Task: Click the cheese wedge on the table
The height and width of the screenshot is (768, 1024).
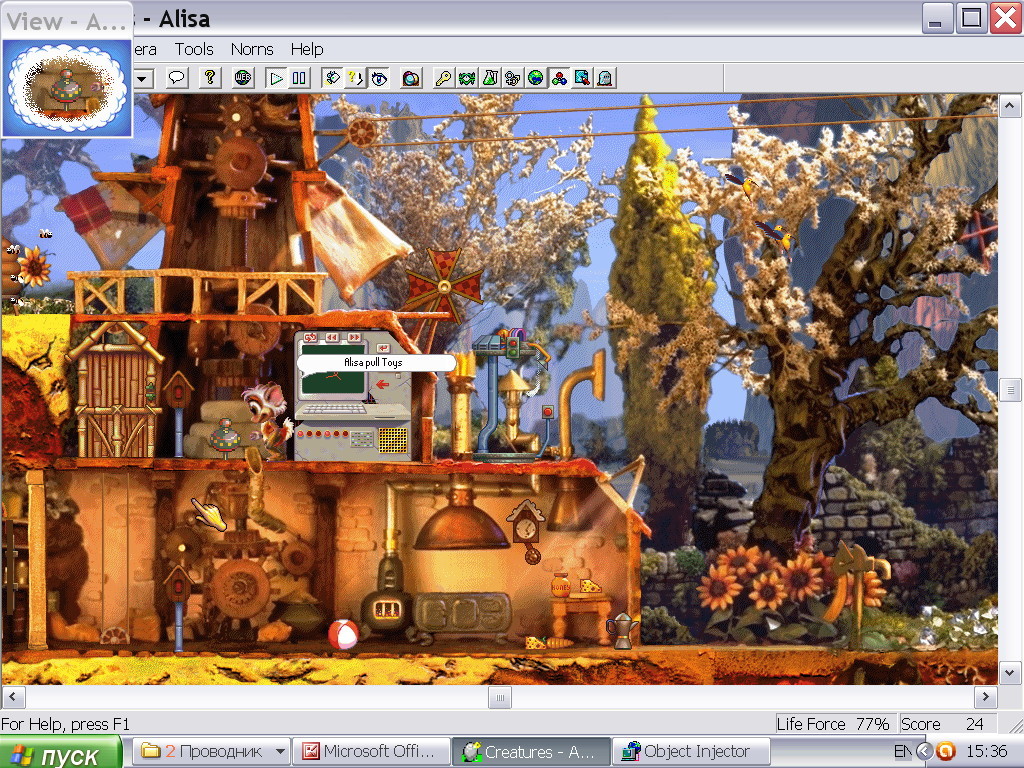Action: tap(591, 585)
